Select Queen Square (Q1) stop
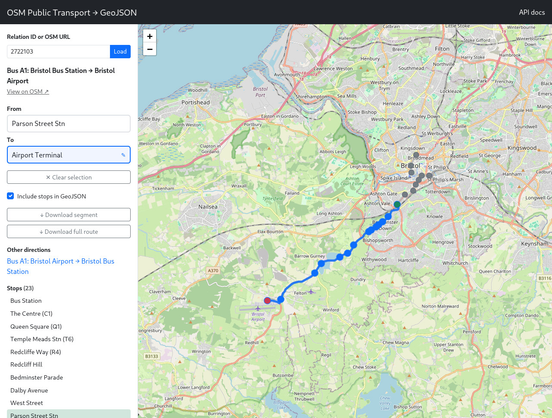Viewport: 552px width, 418px height. click(69, 326)
